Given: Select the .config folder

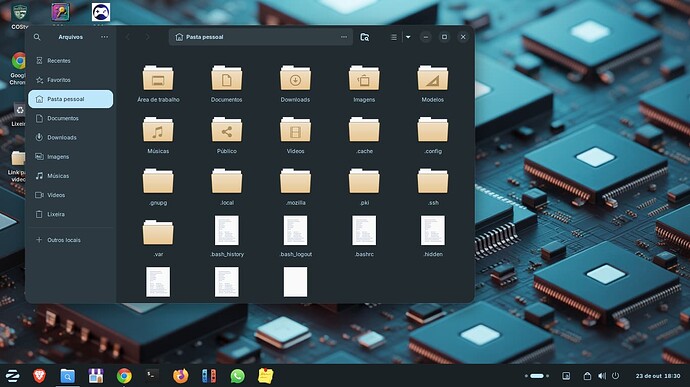Looking at the screenshot, I should pos(433,135).
